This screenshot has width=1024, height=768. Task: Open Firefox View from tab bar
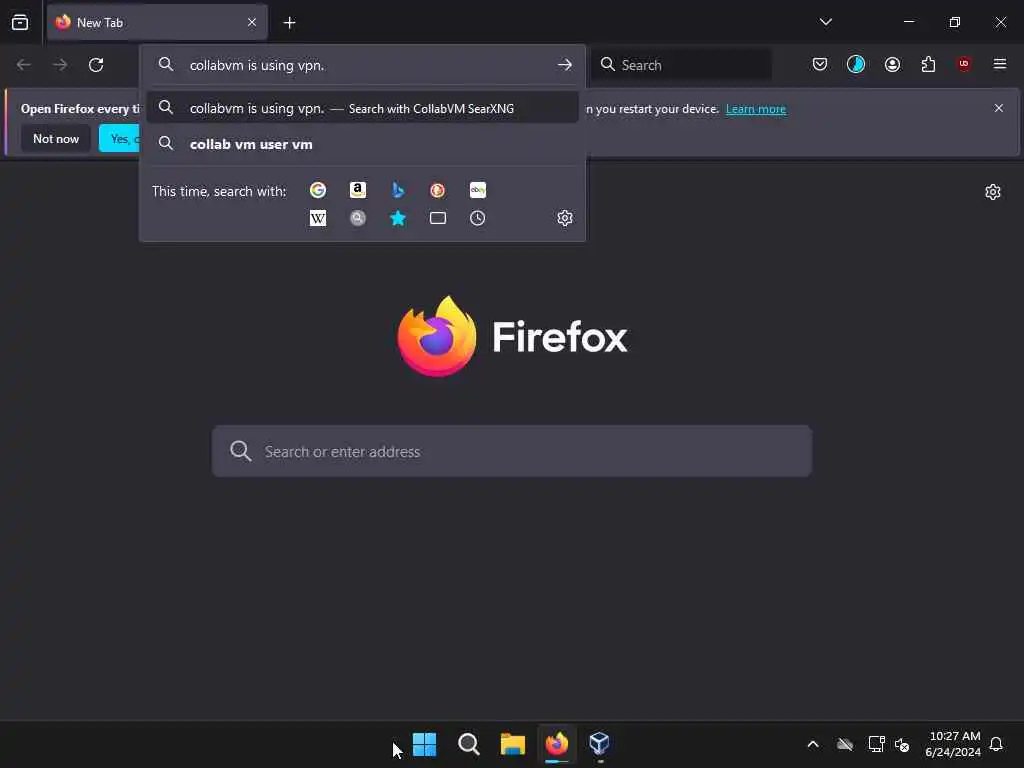click(20, 22)
